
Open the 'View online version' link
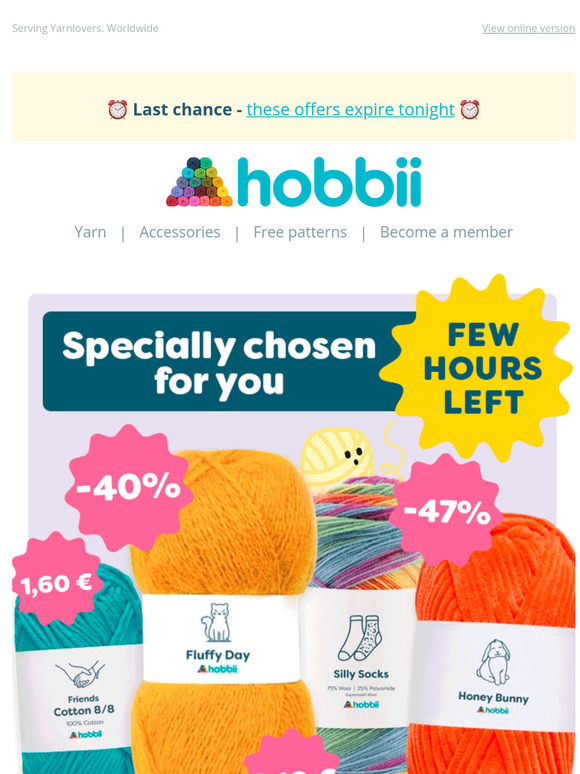pos(528,29)
